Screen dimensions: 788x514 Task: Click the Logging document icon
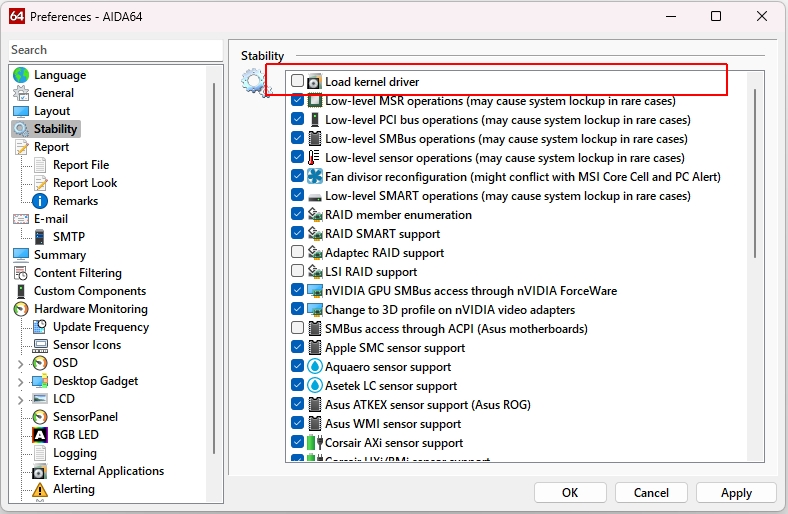40,453
